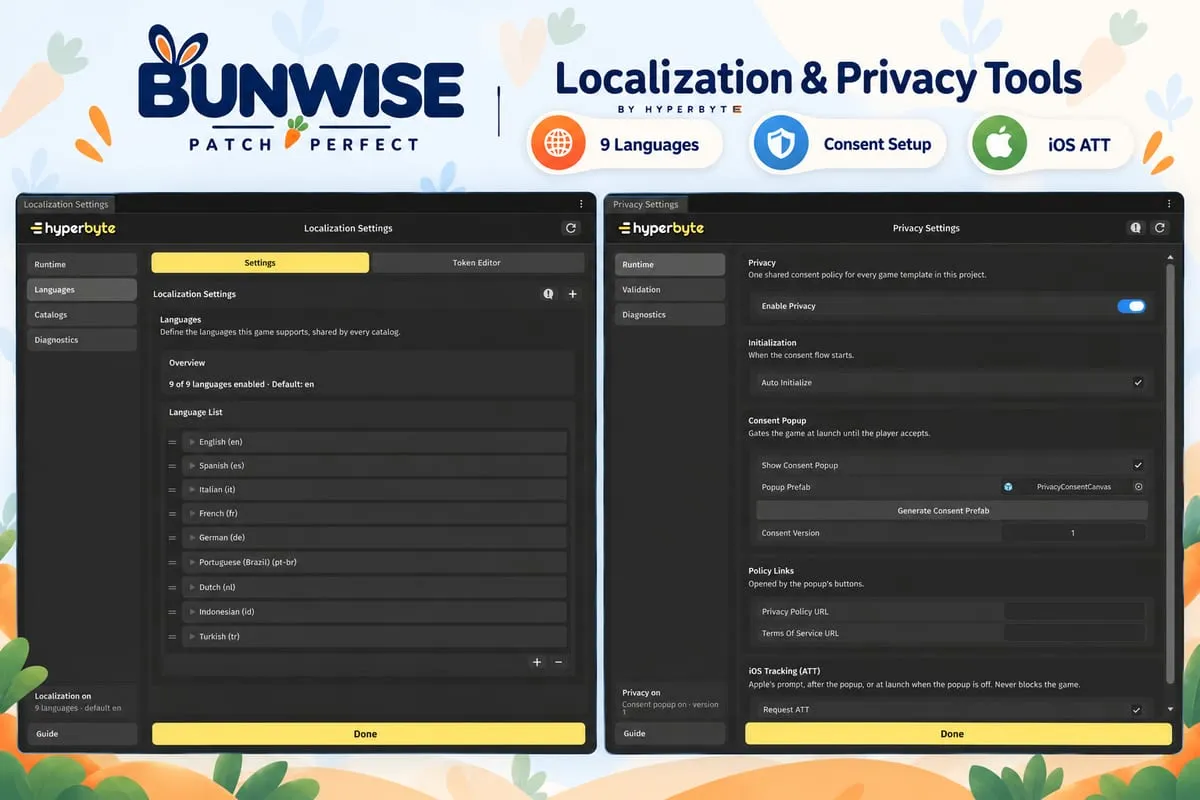The height and width of the screenshot is (800, 1200).
Task: Refresh the Privacy Settings window
Action: 1160,228
